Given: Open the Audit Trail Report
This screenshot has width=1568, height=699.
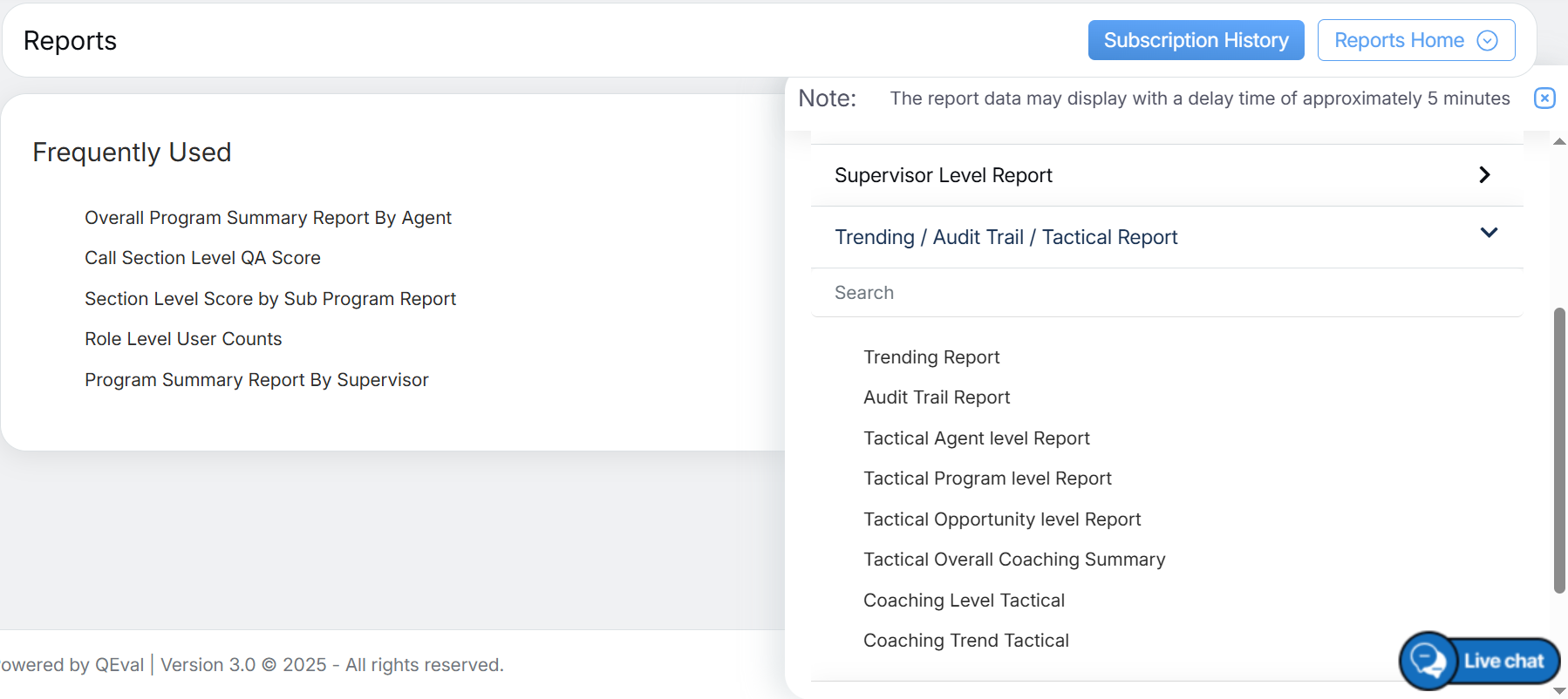Looking at the screenshot, I should [x=937, y=397].
